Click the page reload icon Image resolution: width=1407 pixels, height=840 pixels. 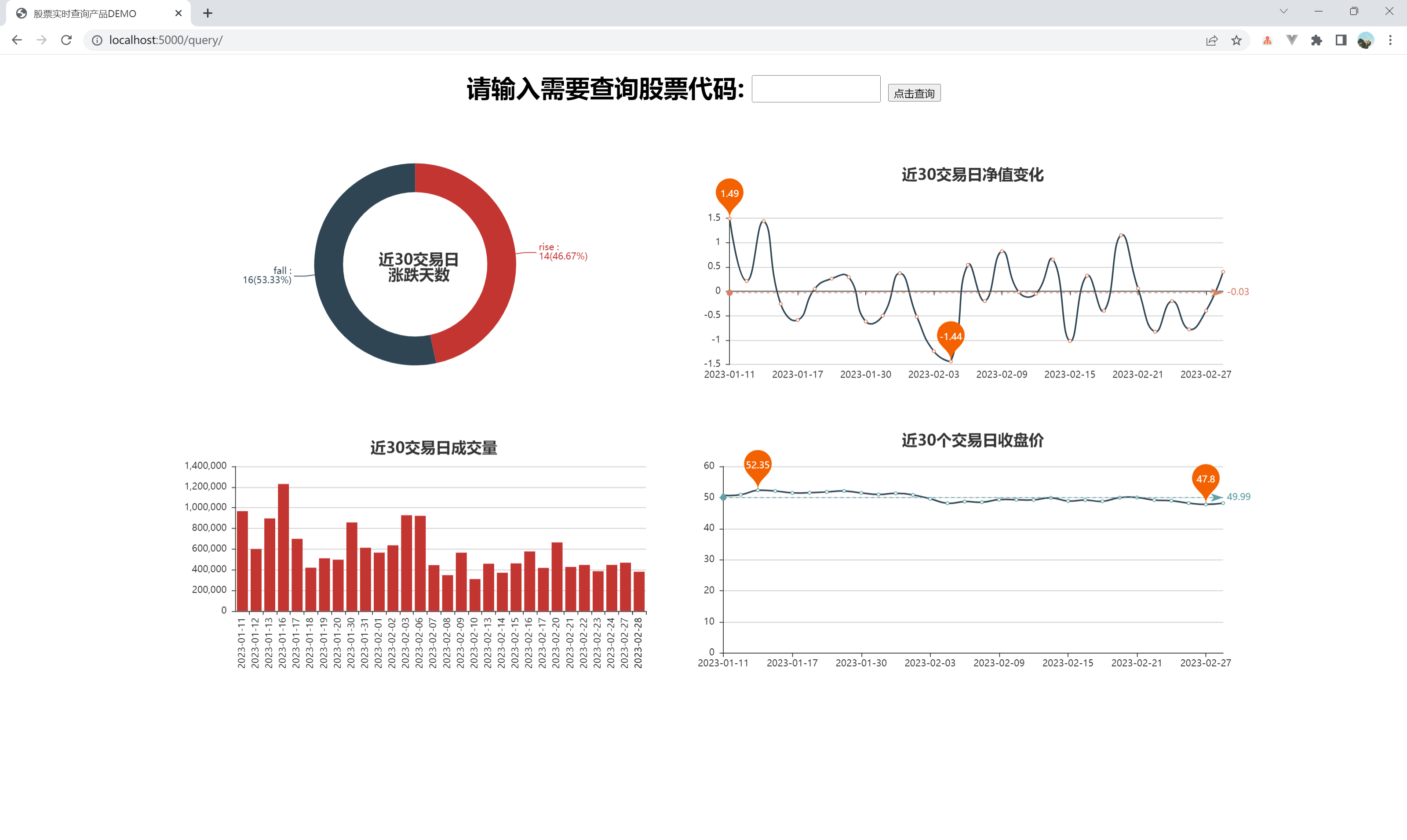point(66,40)
